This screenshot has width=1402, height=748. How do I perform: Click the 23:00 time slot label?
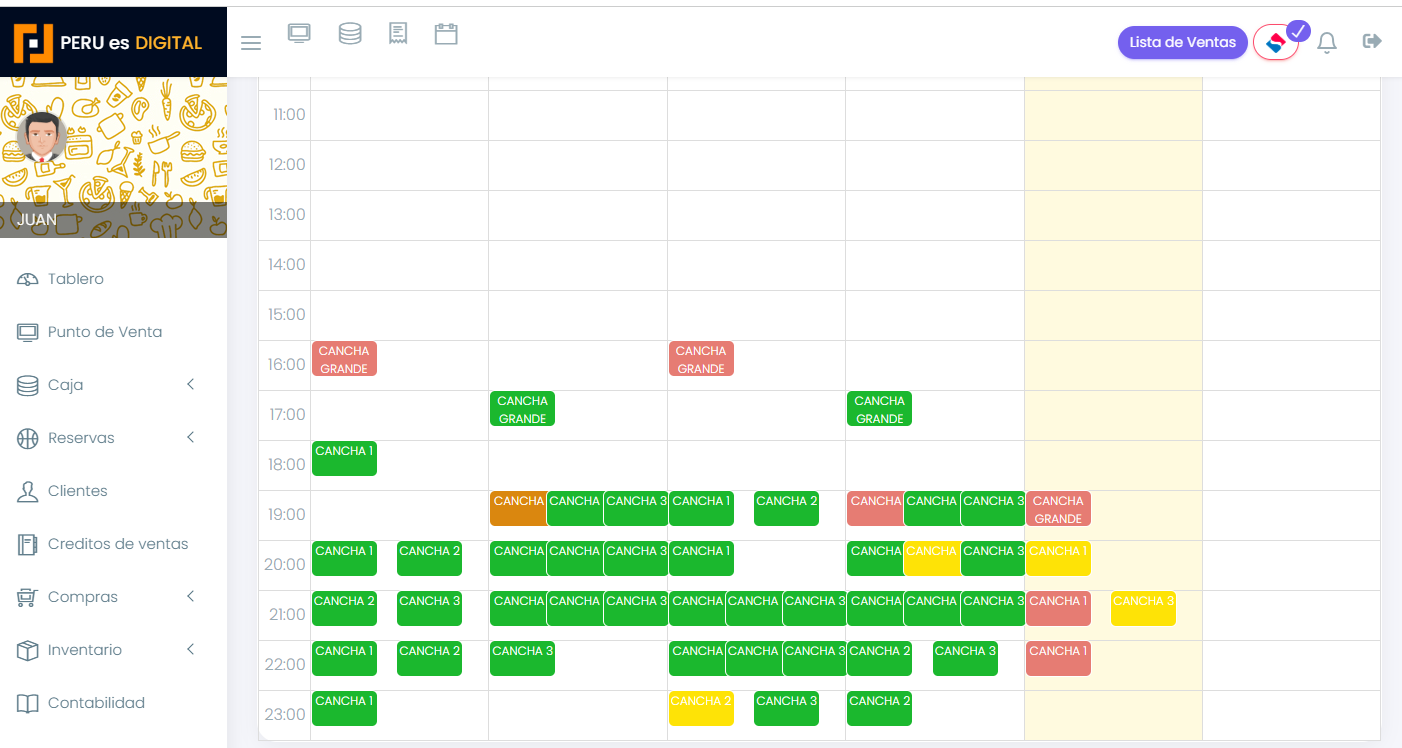pyautogui.click(x=286, y=714)
